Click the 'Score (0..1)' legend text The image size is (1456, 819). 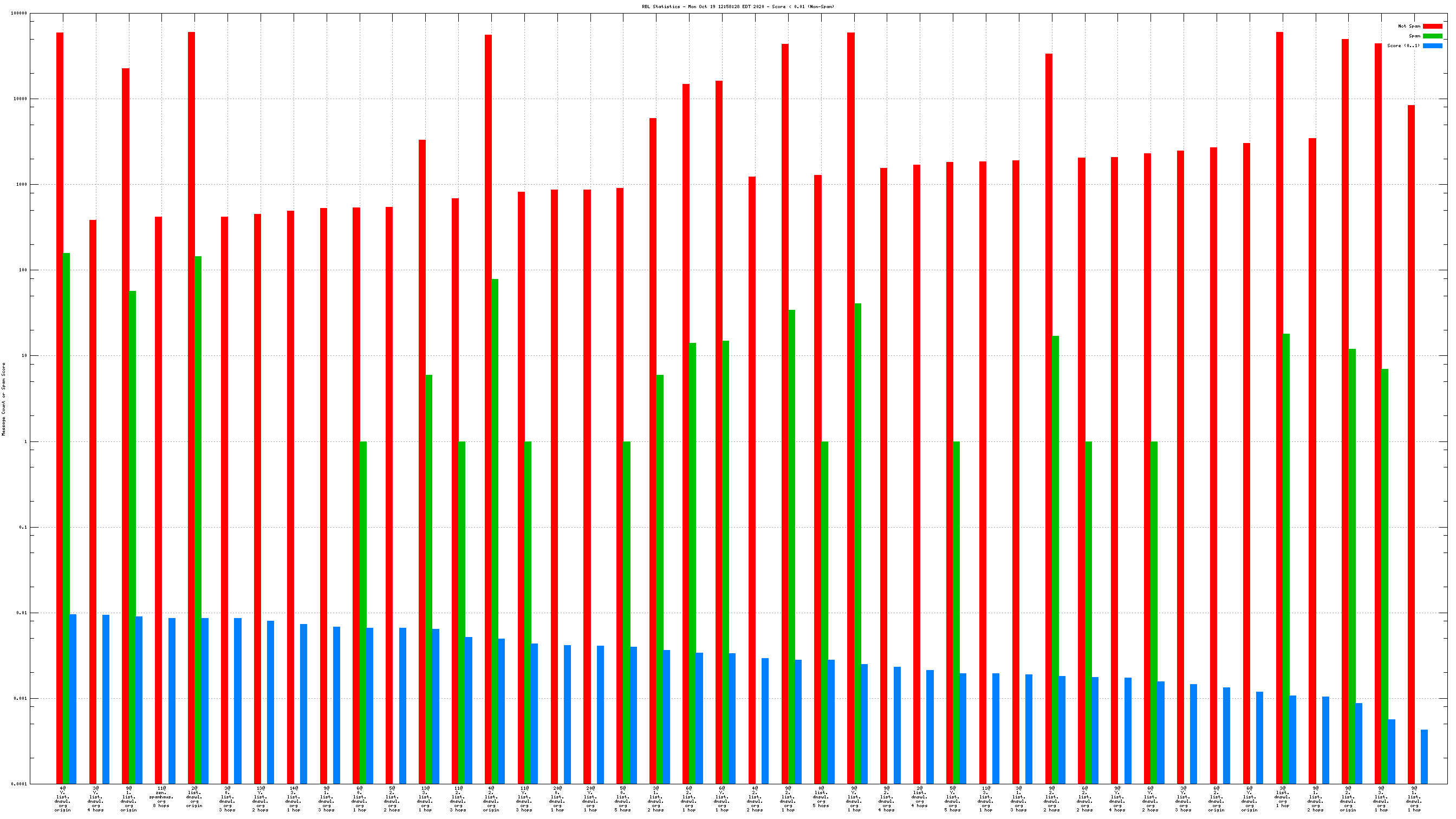pyautogui.click(x=1403, y=45)
